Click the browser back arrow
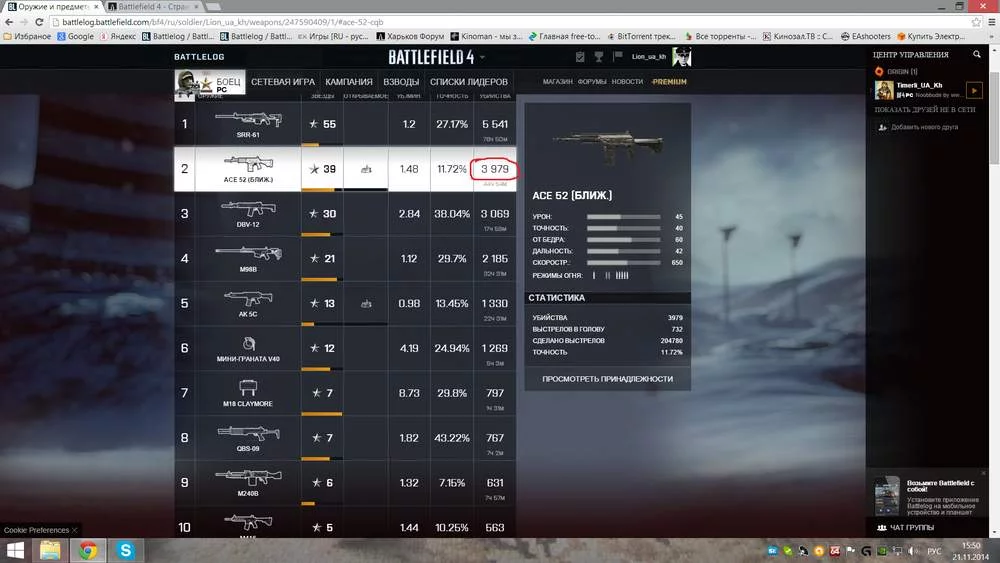This screenshot has height=563, width=1000. pos(9,22)
